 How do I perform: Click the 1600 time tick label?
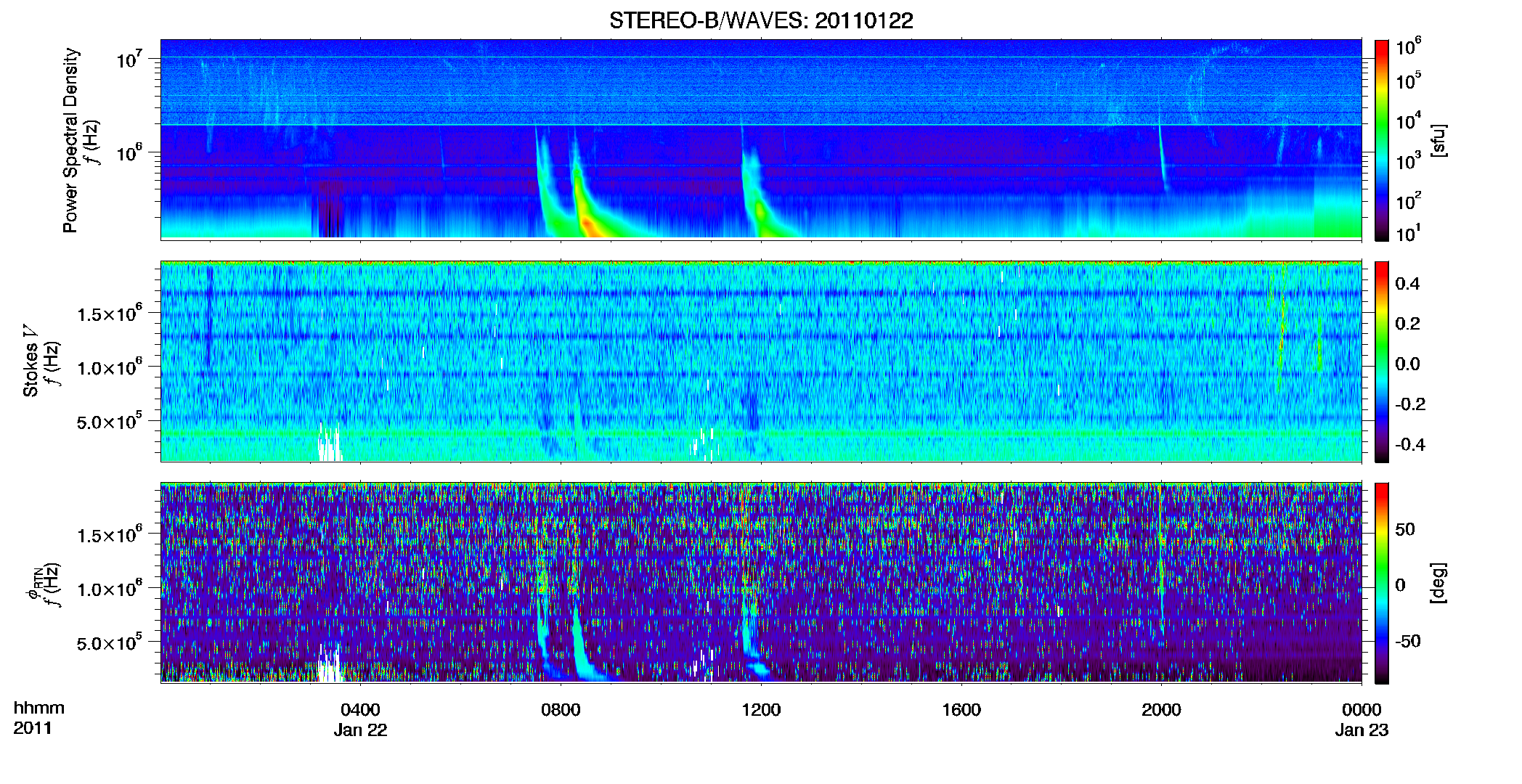tap(961, 710)
